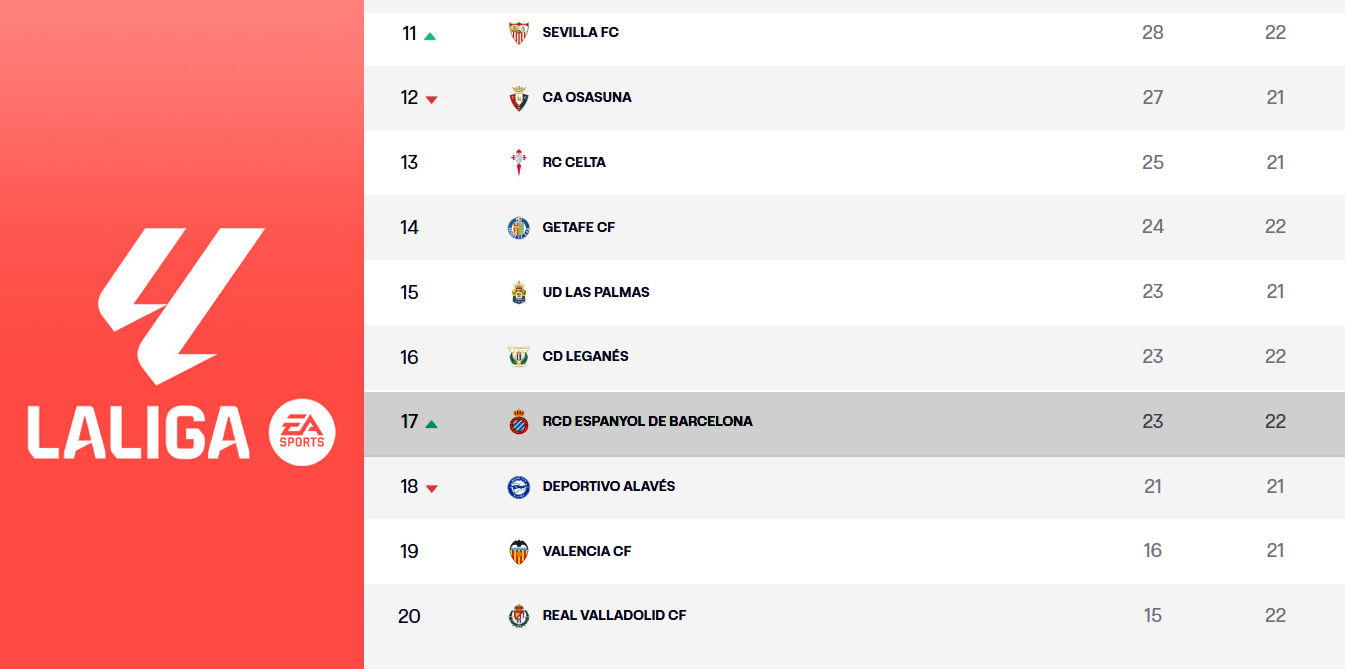The height and width of the screenshot is (669, 1345).
Task: Click the RC Celta club crest
Action: tap(518, 162)
